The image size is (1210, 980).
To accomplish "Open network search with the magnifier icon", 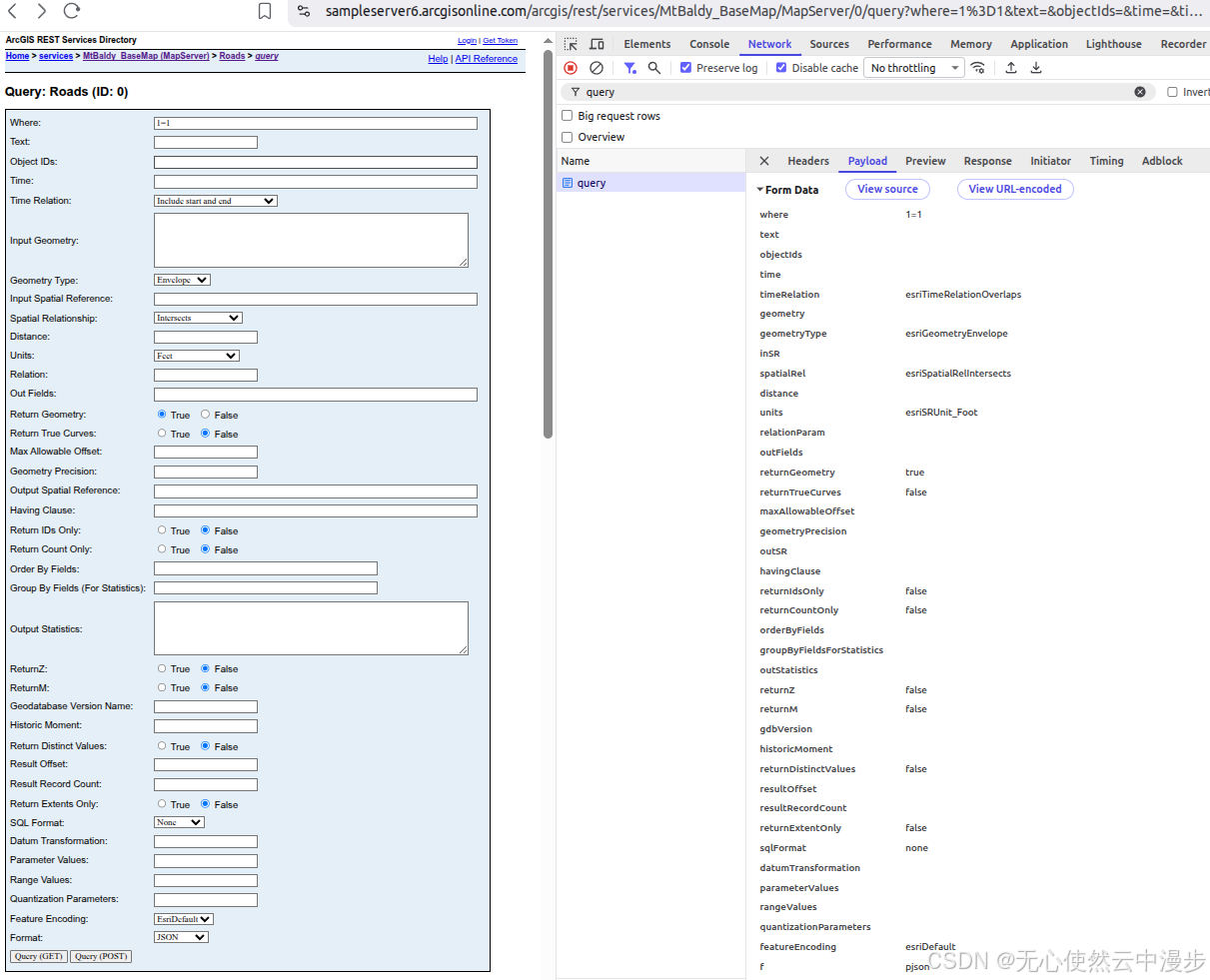I will point(653,68).
